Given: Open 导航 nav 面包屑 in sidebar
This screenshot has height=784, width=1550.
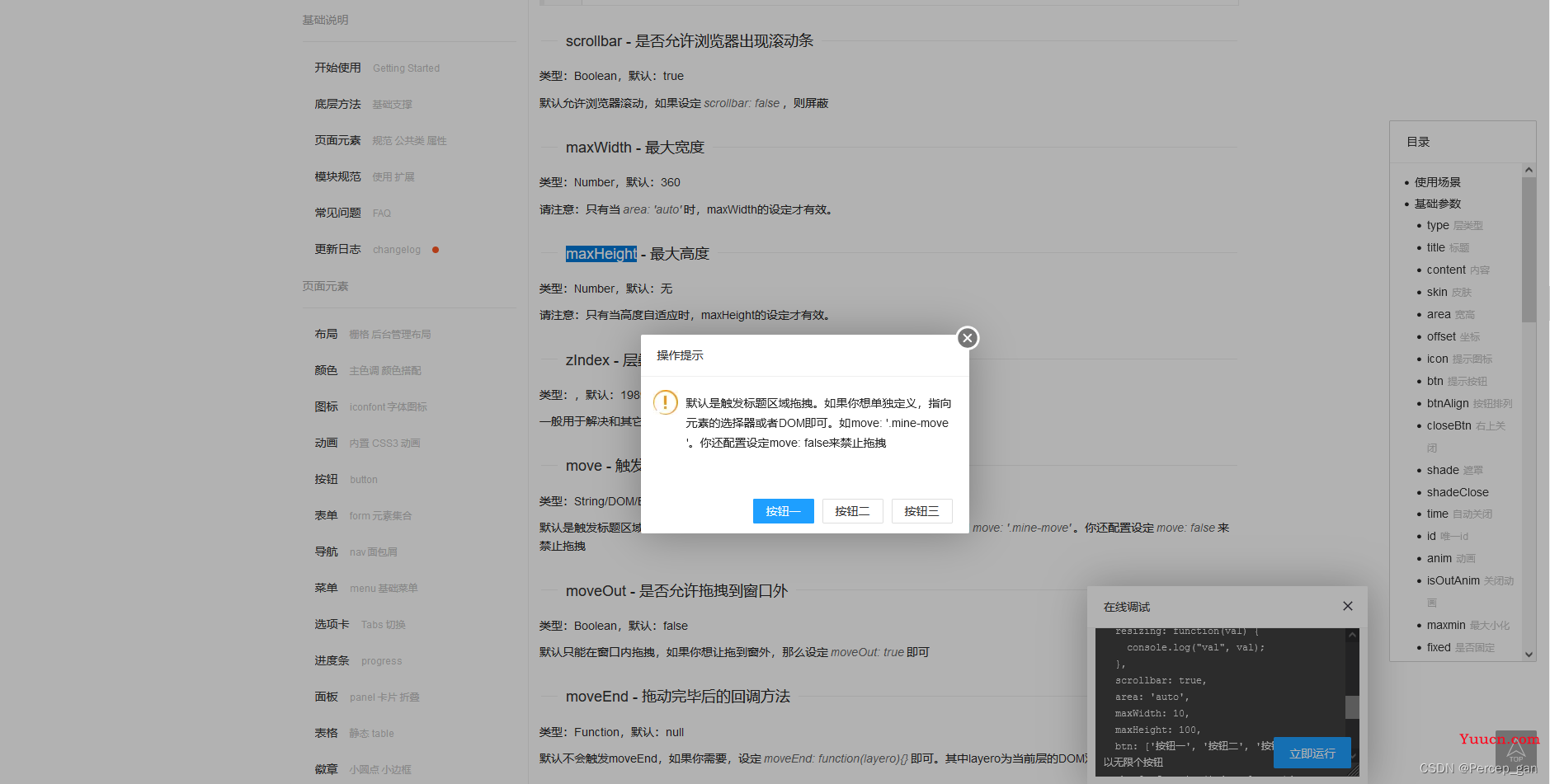Looking at the screenshot, I should (x=356, y=552).
